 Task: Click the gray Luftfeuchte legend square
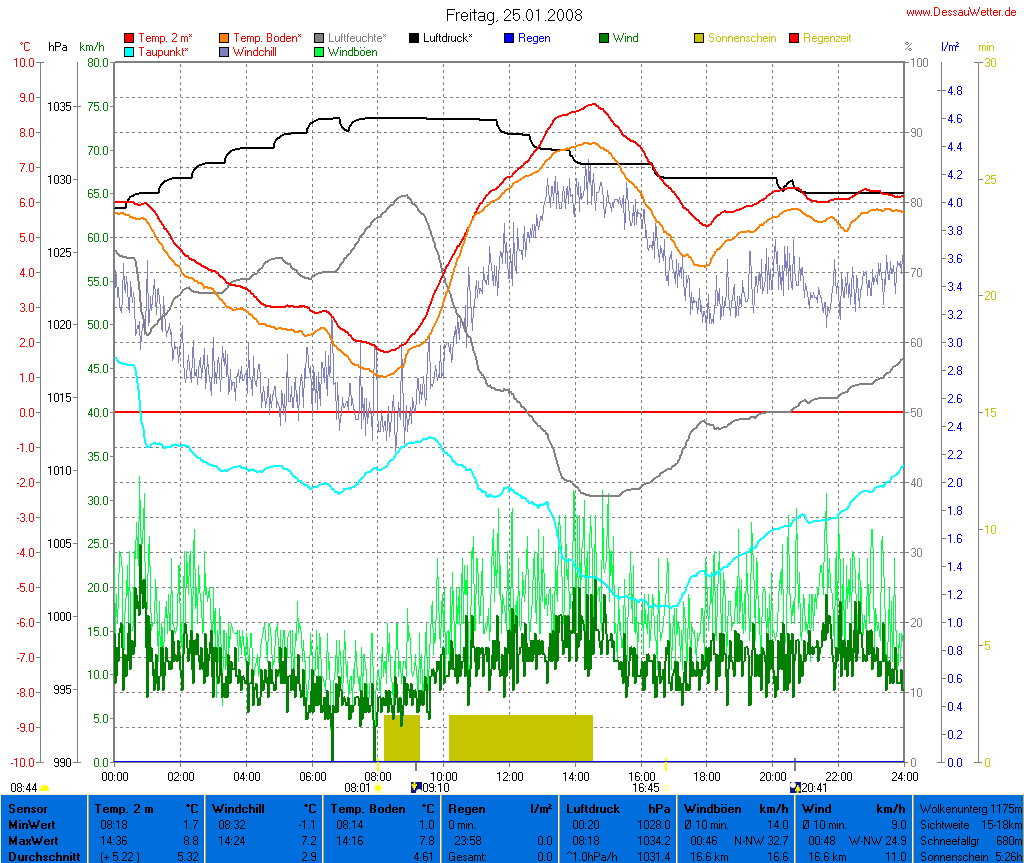tap(319, 38)
